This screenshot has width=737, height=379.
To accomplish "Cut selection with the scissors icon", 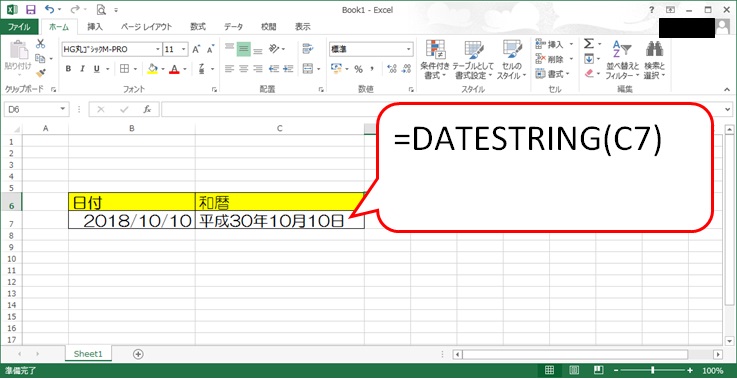I will 41,44.
